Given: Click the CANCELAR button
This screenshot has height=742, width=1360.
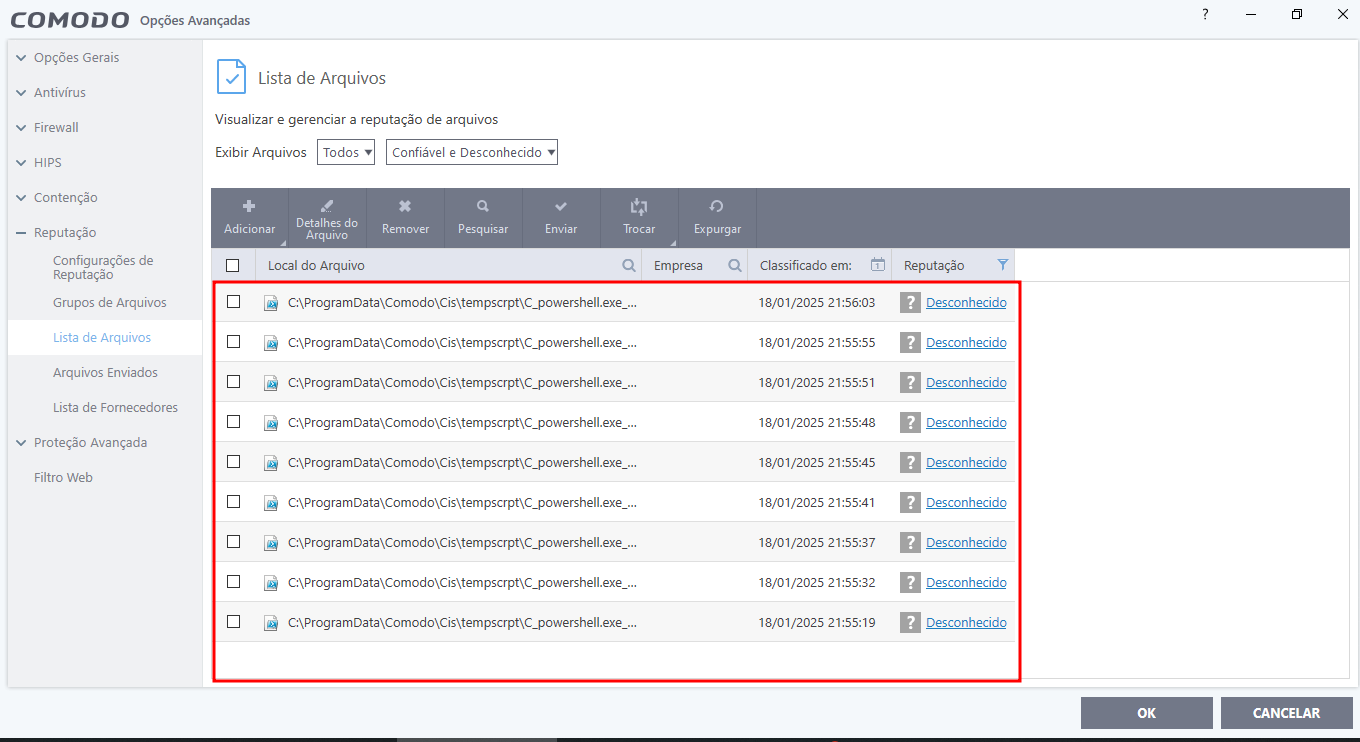Looking at the screenshot, I should click(1286, 713).
